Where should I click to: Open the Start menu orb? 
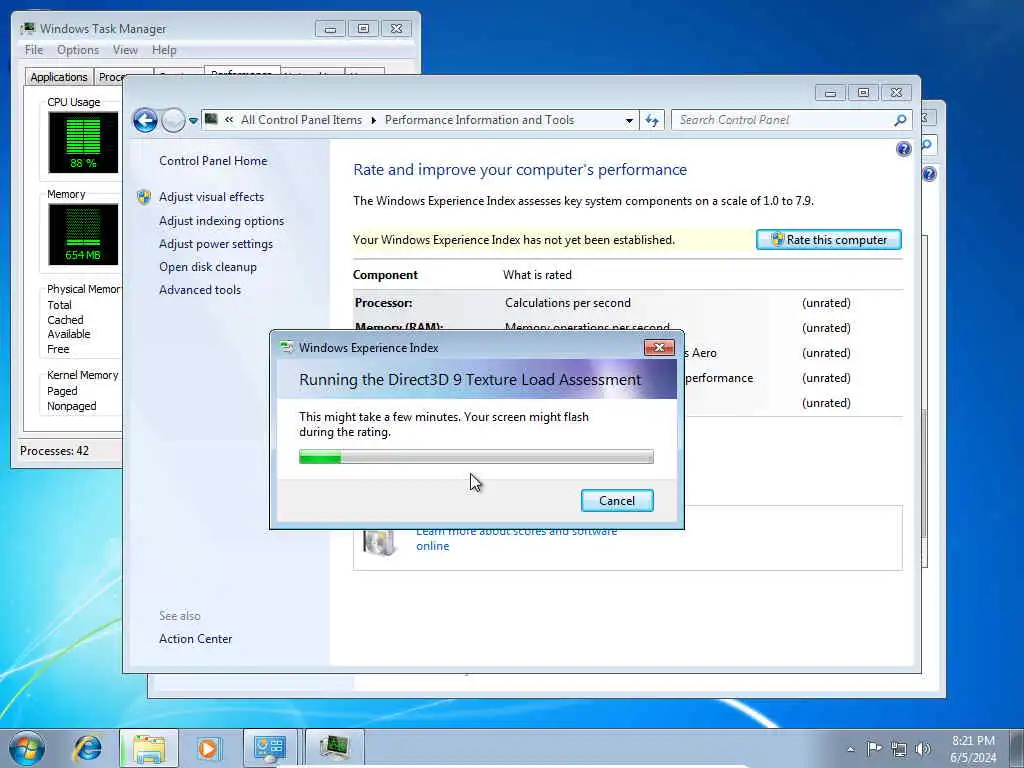27,748
